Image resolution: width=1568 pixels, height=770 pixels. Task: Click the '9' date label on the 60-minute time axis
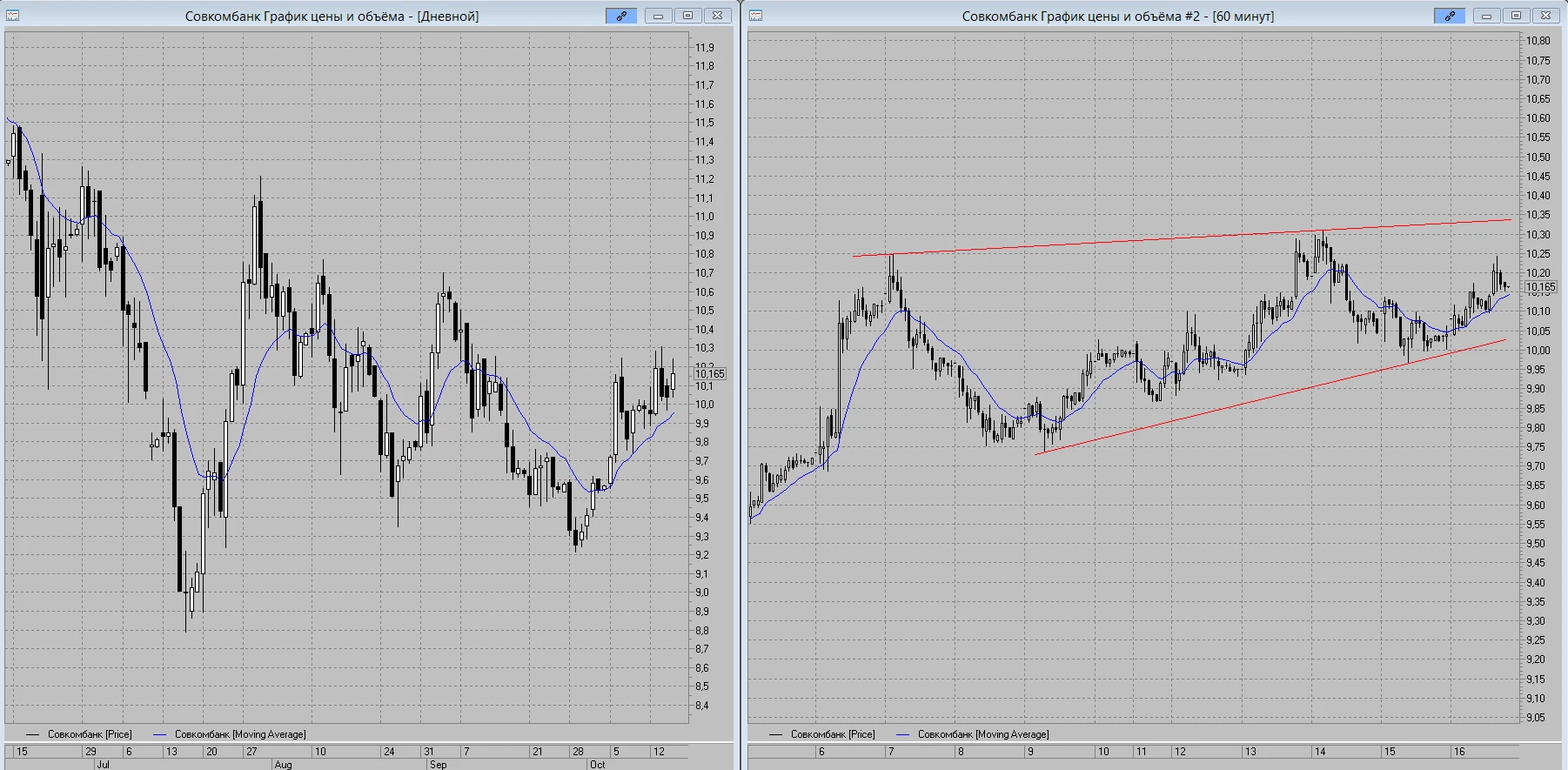(1030, 752)
